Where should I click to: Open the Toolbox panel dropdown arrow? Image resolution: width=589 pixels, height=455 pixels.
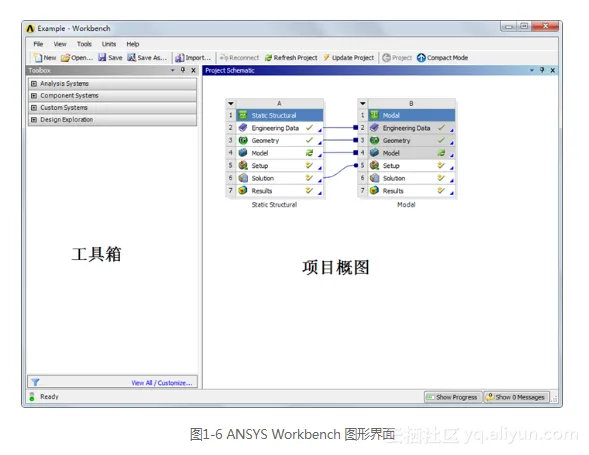[172, 70]
